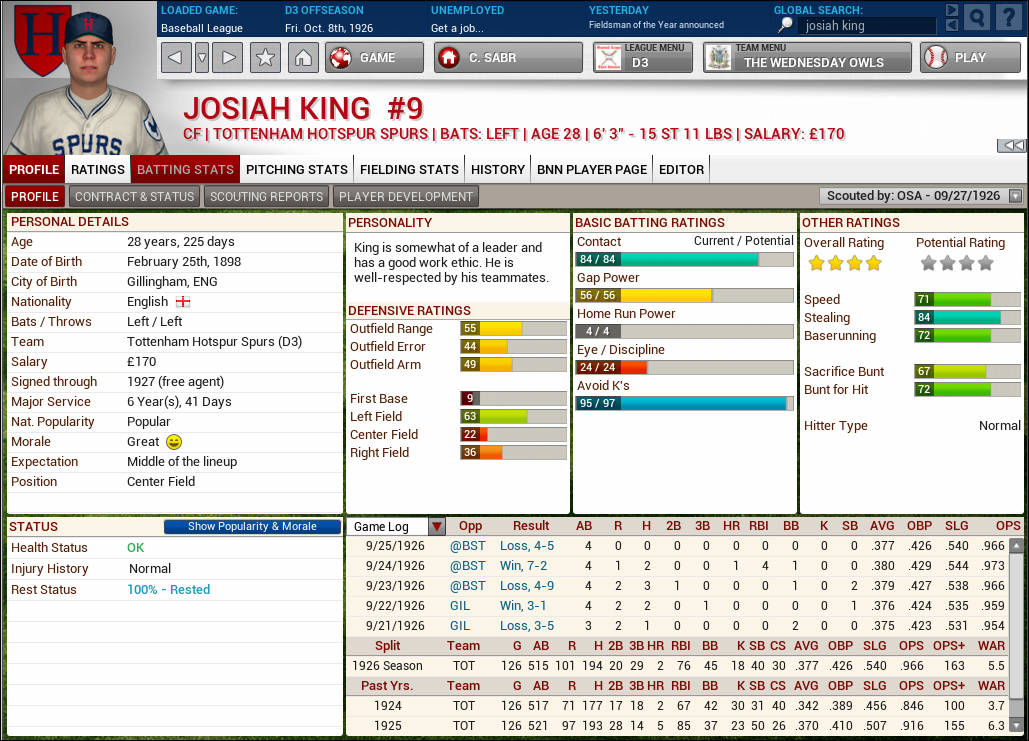The image size is (1029, 741).
Task: Collapse panel with double-arrow icon
Action: point(1011,146)
